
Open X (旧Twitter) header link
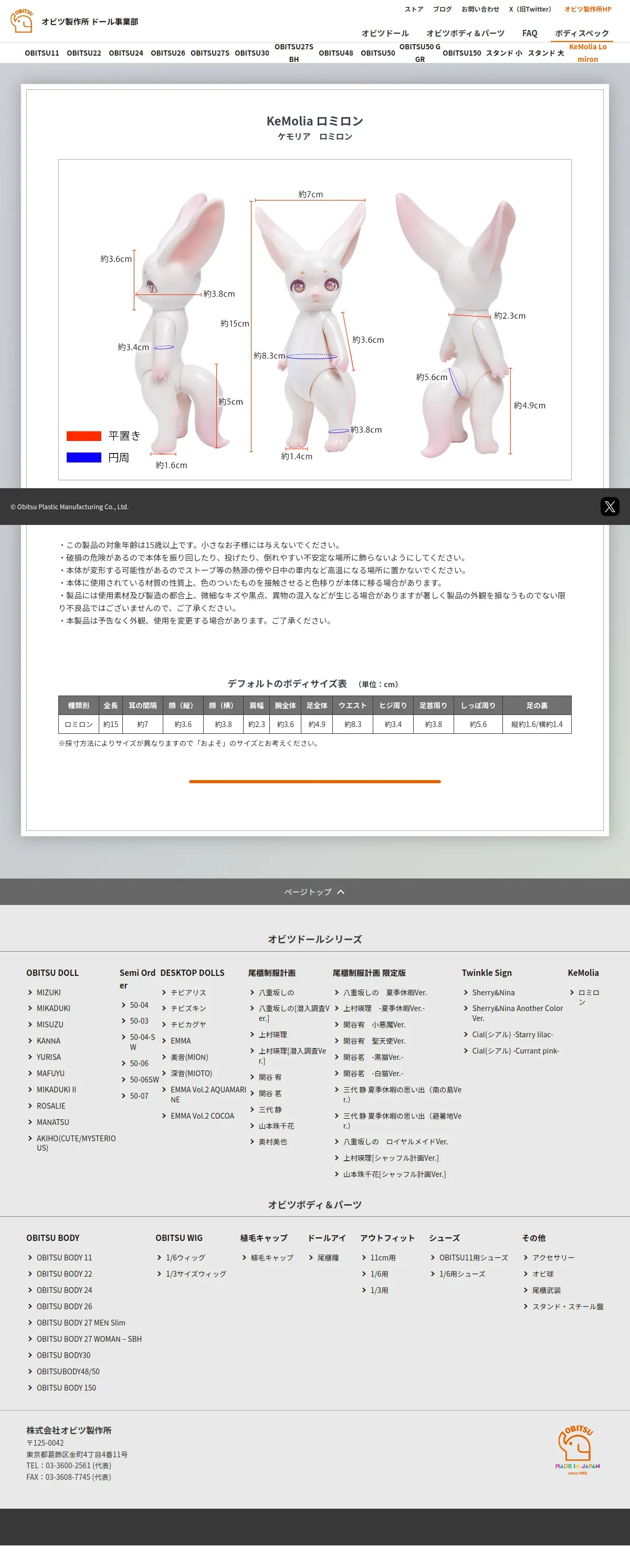530,9
